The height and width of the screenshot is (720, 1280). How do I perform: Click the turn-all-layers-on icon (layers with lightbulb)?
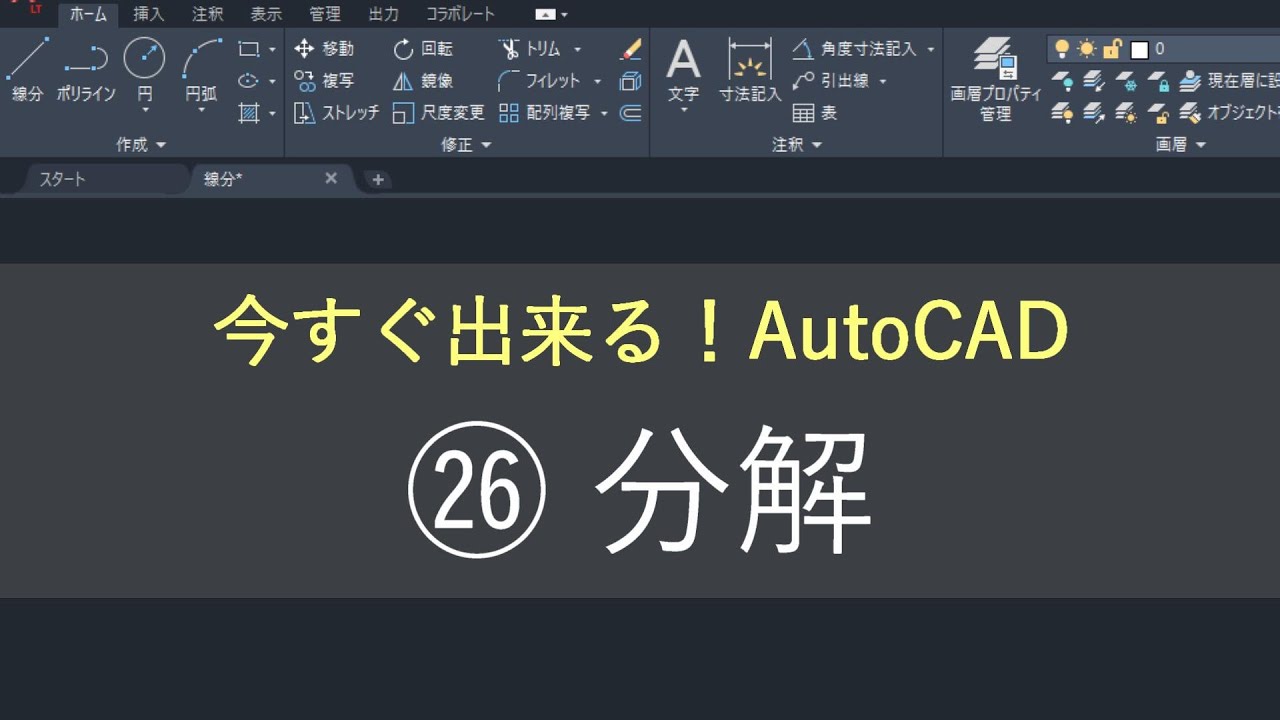coord(1062,113)
